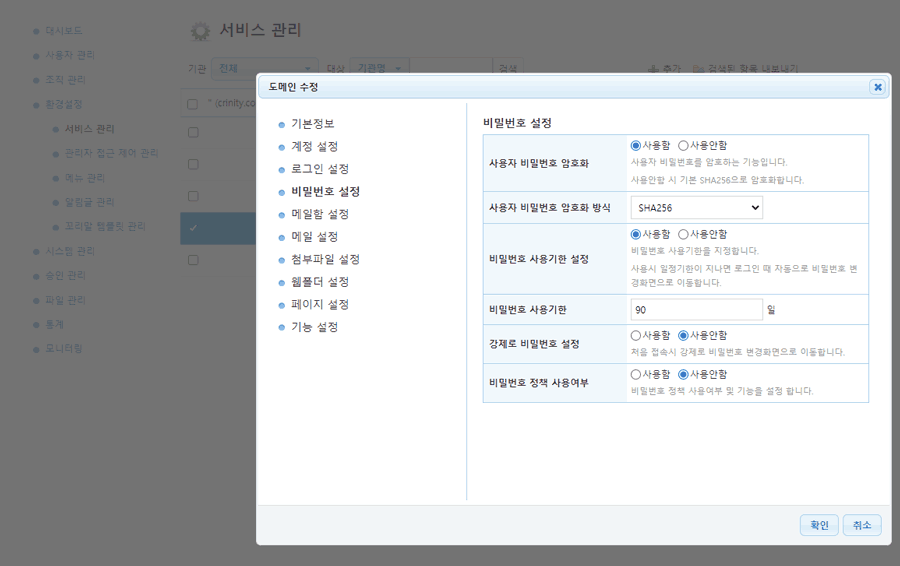Confirm changes with 확인 button
900x566 pixels.
pos(819,525)
